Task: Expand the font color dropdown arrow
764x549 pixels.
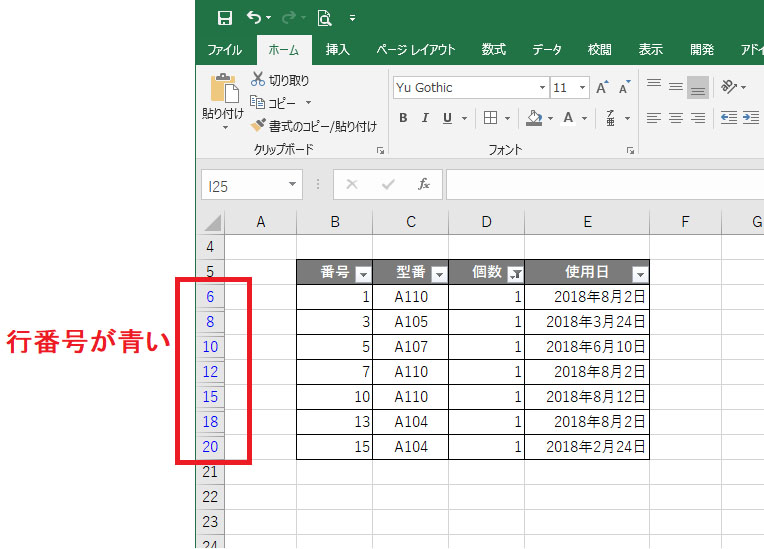Action: 584,118
